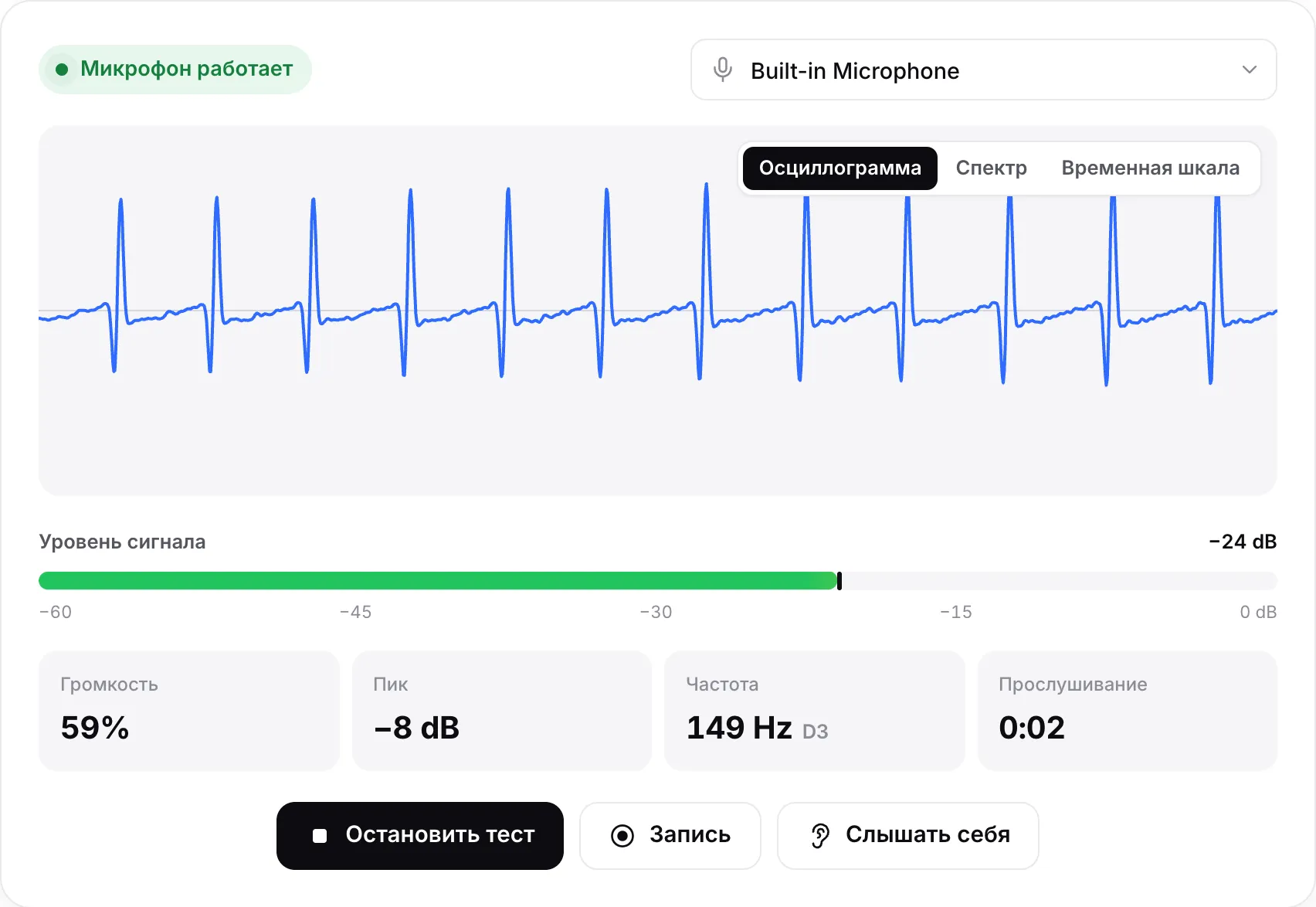Click the −60 scale mark
This screenshot has width=1316, height=907.
click(56, 612)
